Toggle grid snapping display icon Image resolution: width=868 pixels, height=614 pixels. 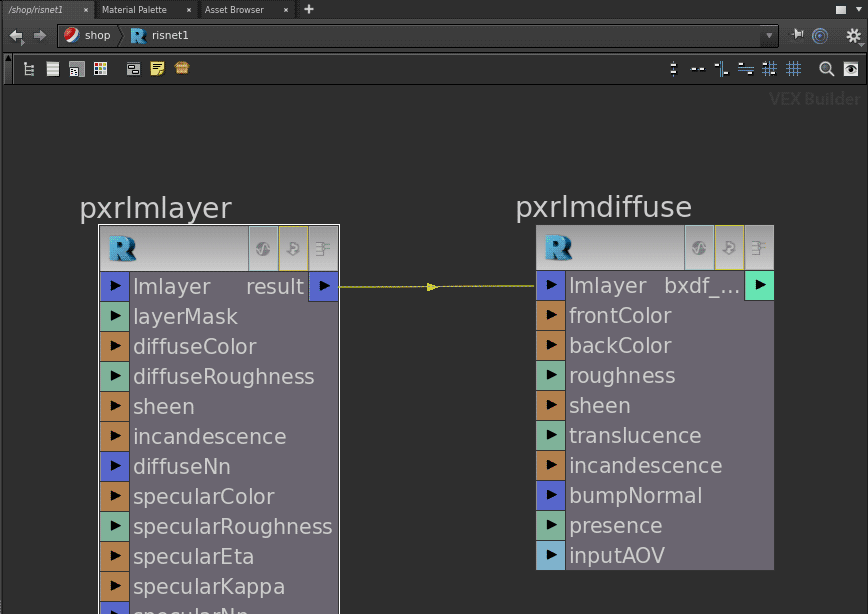coord(793,69)
